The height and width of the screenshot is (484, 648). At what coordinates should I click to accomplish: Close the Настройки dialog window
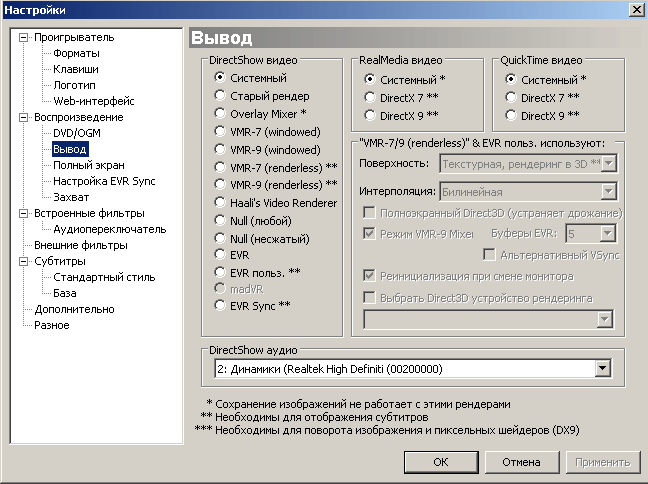pyautogui.click(x=636, y=9)
